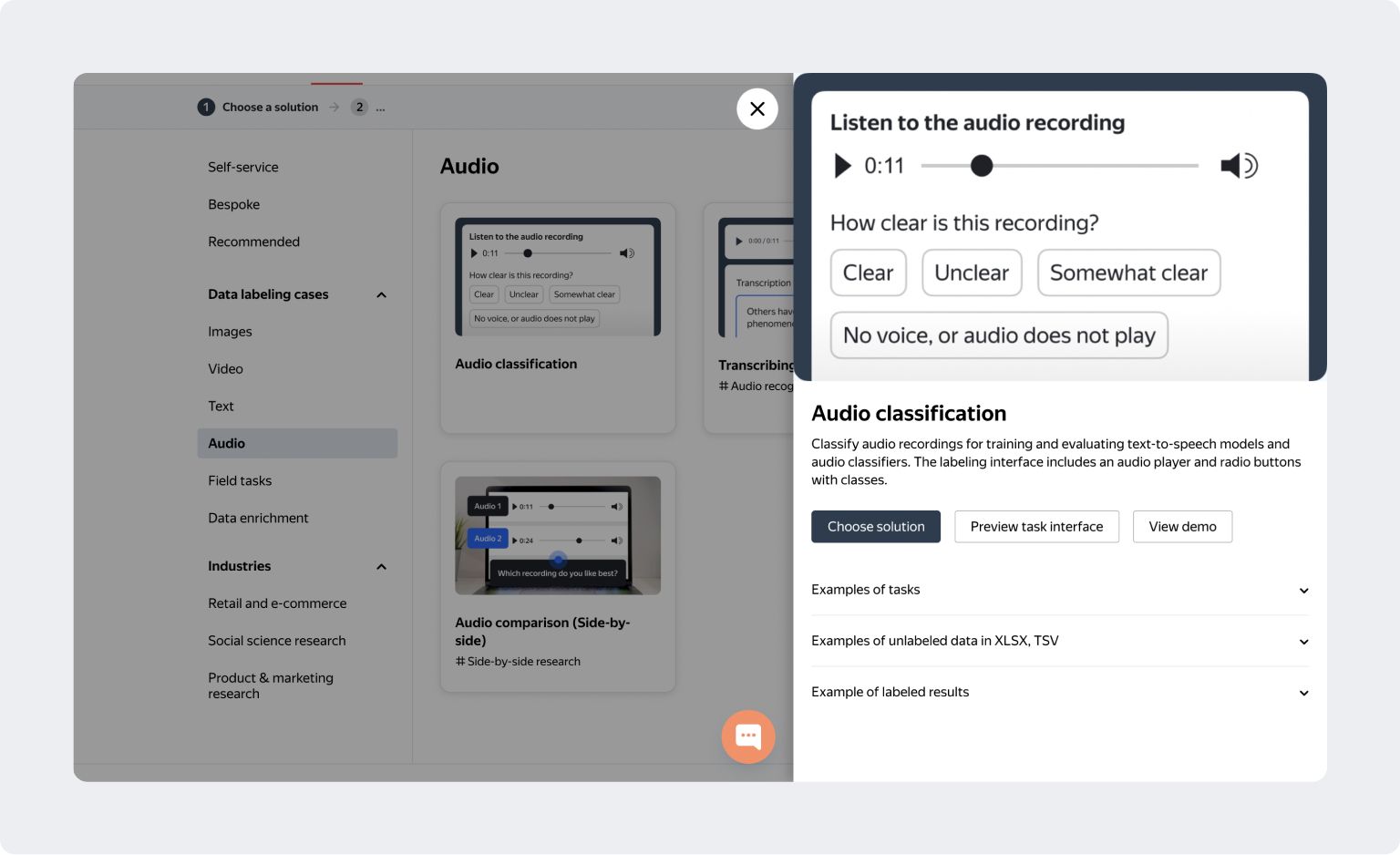Open Self-service in the sidebar

tap(243, 167)
